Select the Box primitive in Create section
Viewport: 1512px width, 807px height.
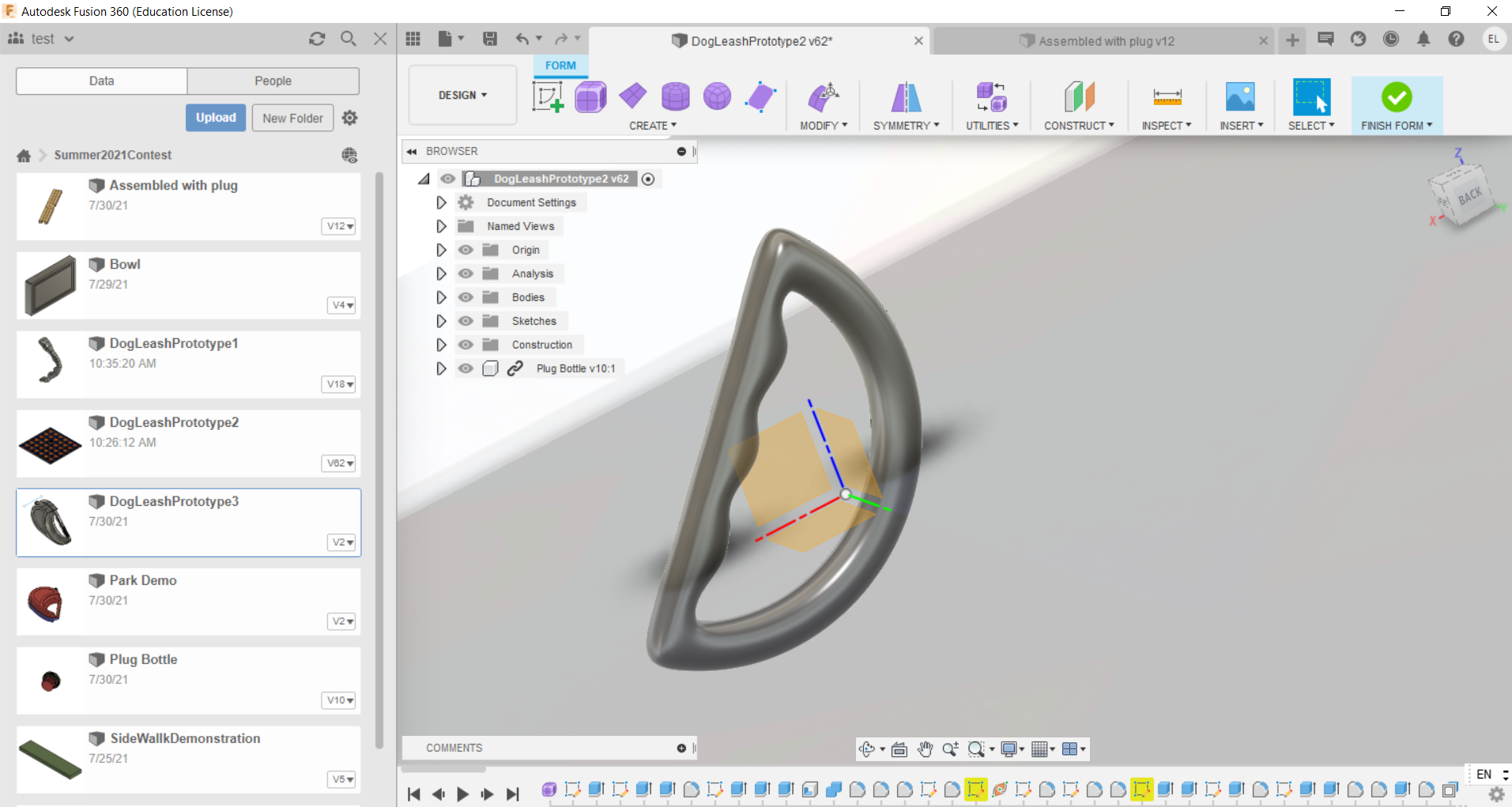pyautogui.click(x=590, y=96)
